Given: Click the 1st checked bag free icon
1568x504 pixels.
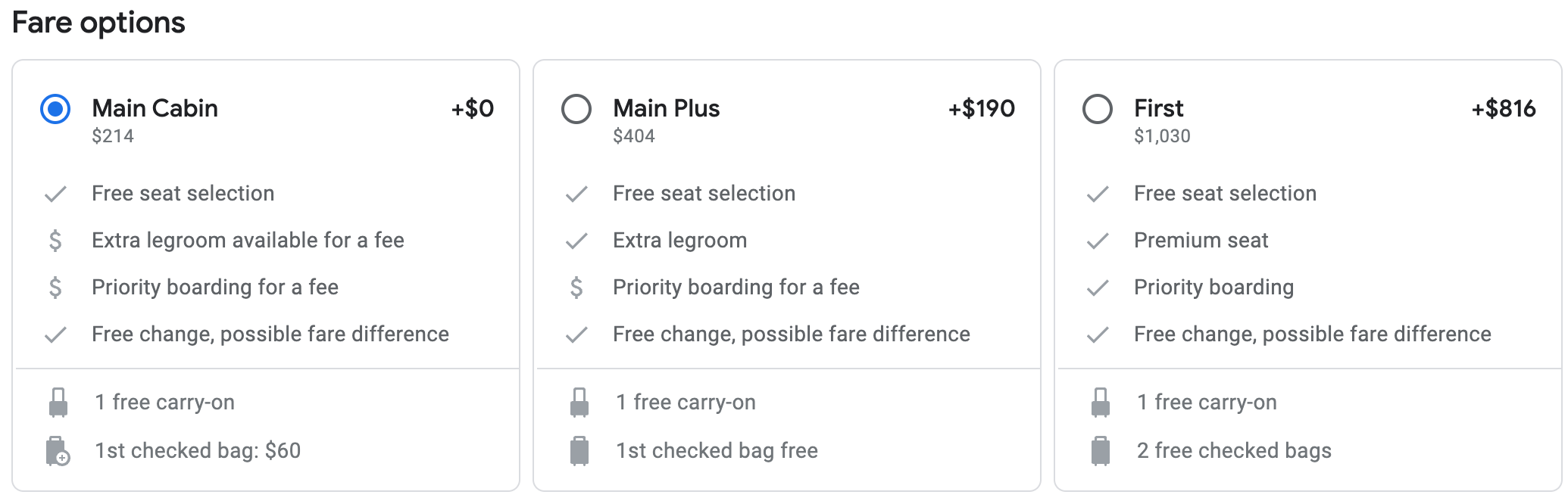Looking at the screenshot, I should coord(579,451).
